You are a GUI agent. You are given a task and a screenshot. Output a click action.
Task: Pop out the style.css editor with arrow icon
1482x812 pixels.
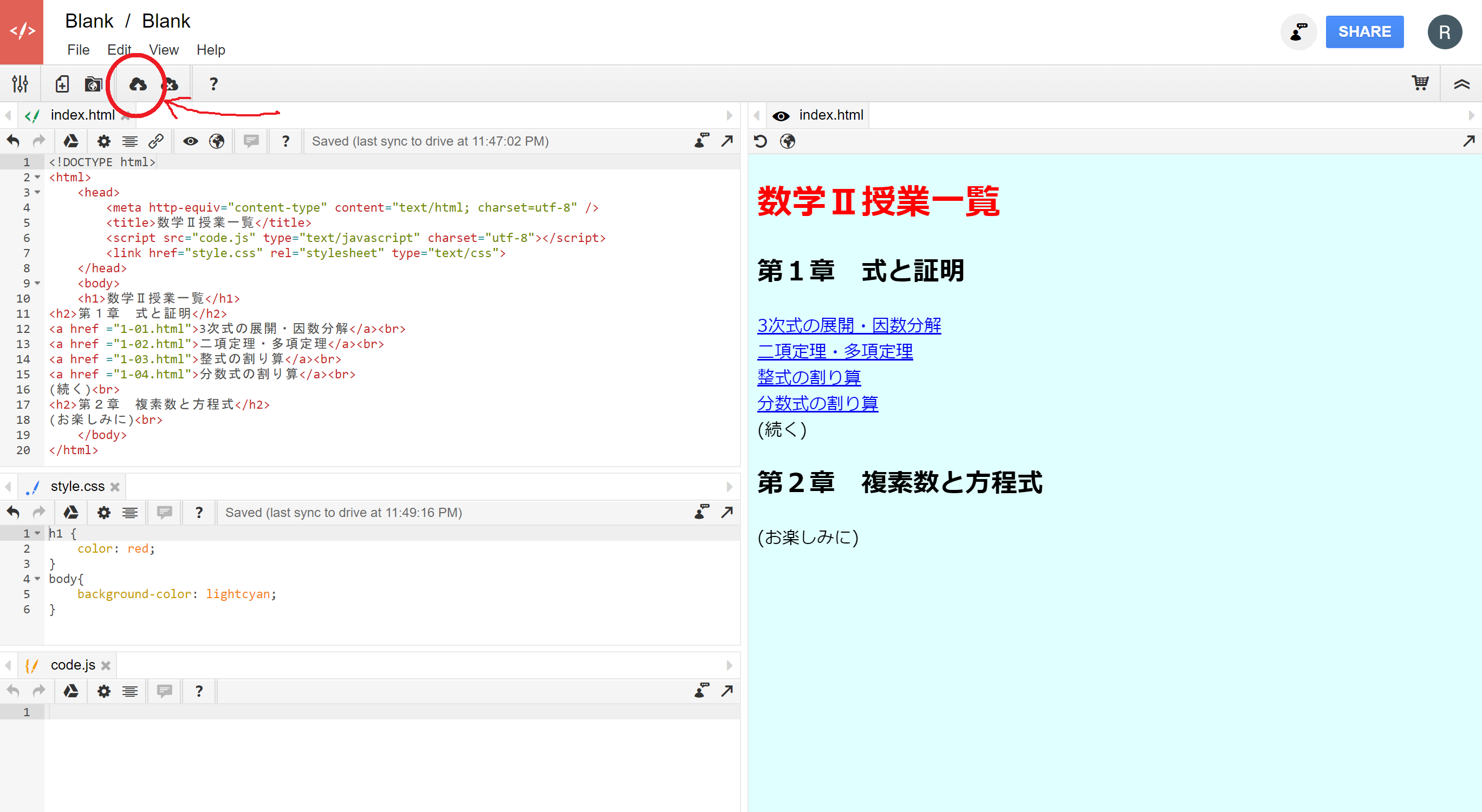(727, 512)
